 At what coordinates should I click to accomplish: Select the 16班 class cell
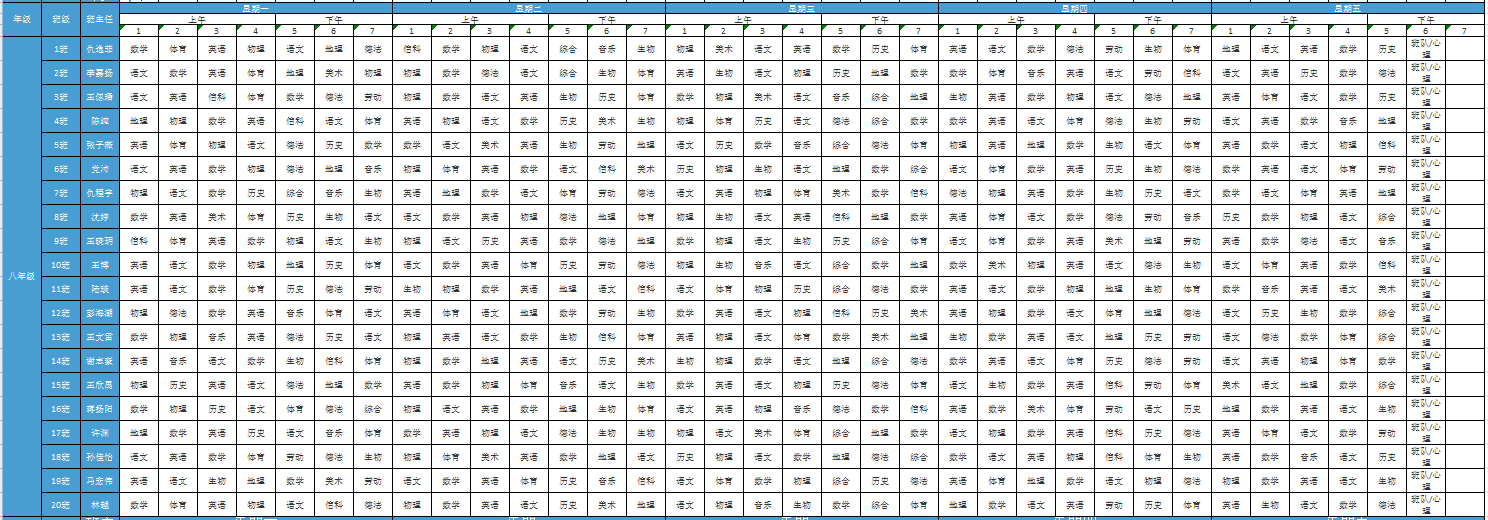[x=60, y=408]
